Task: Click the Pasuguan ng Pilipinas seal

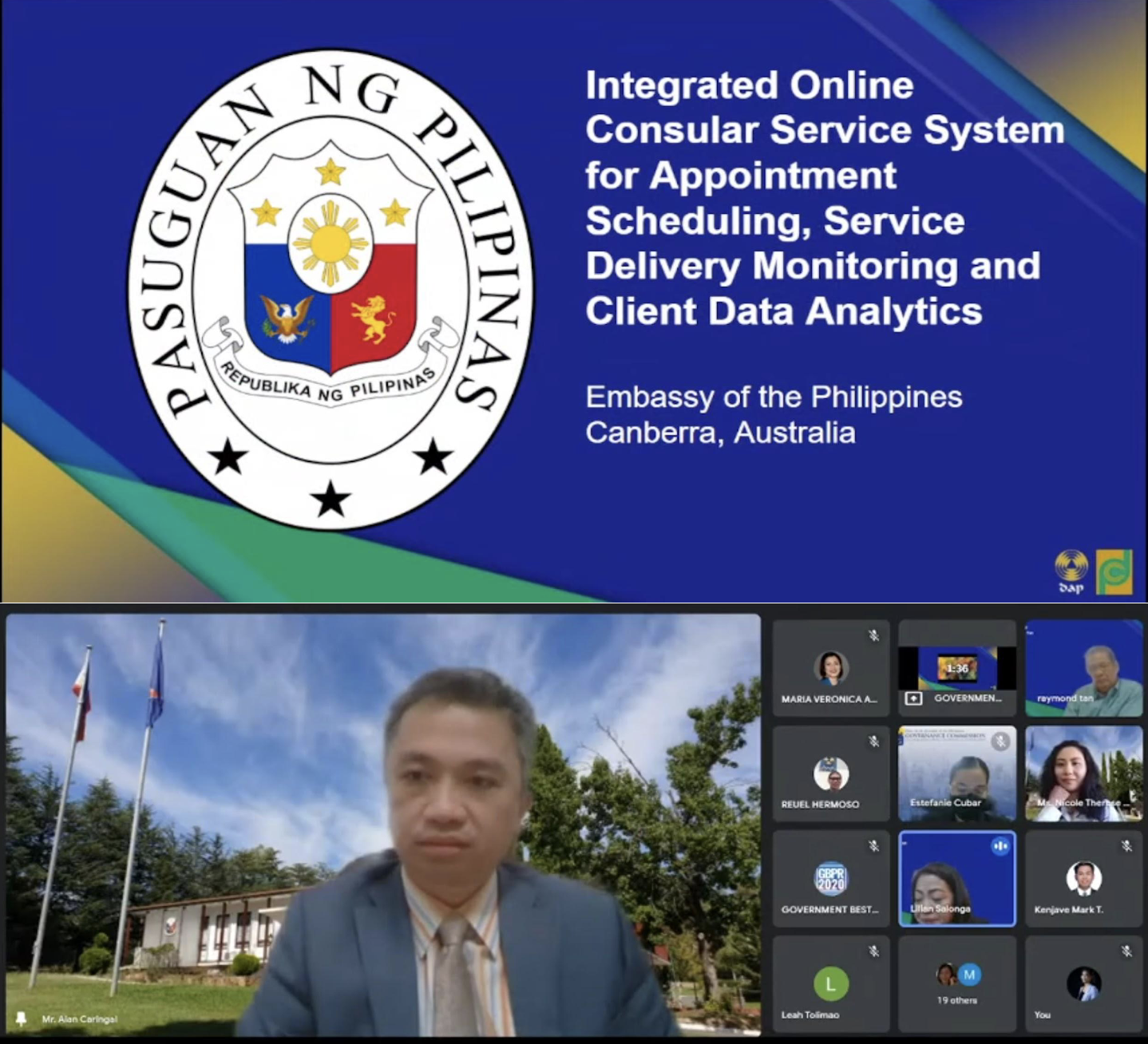Action: tap(331, 290)
